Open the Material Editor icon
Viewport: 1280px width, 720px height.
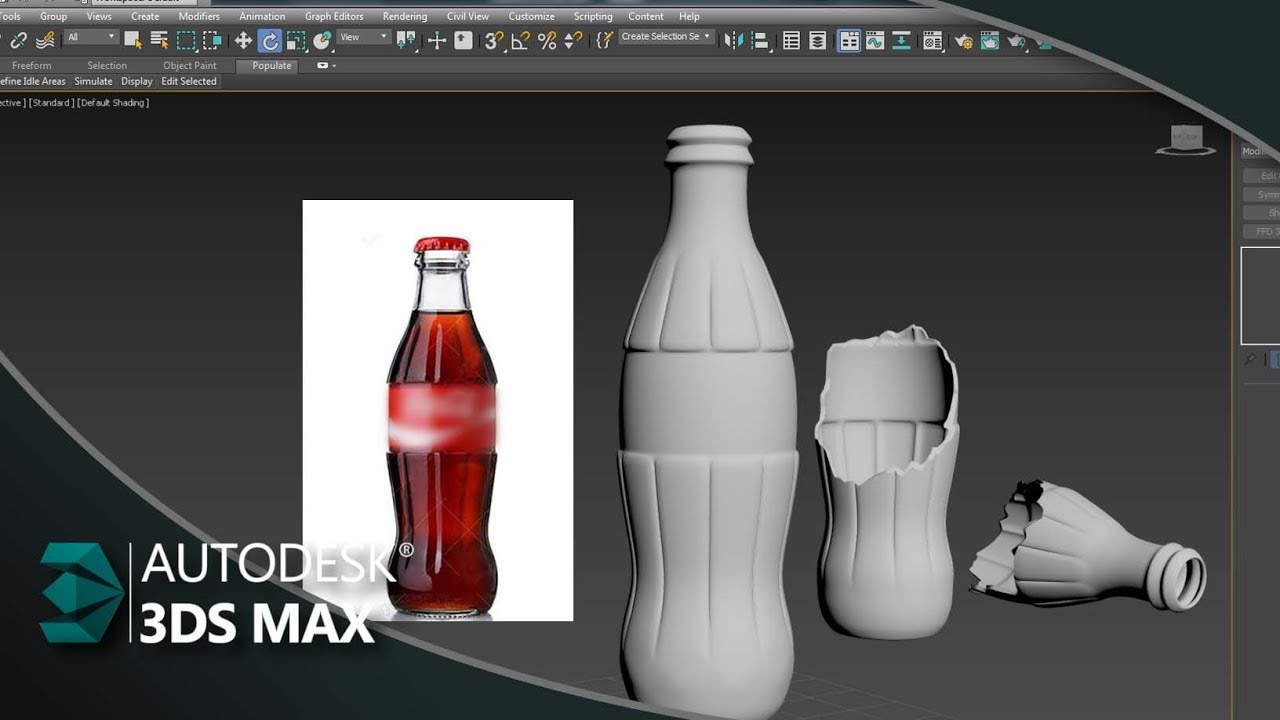(x=932, y=40)
